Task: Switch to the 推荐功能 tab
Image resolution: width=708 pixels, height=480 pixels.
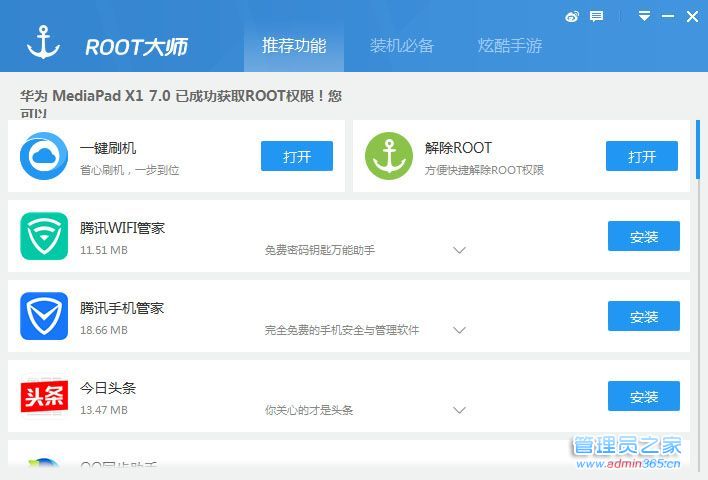Action: [x=294, y=45]
